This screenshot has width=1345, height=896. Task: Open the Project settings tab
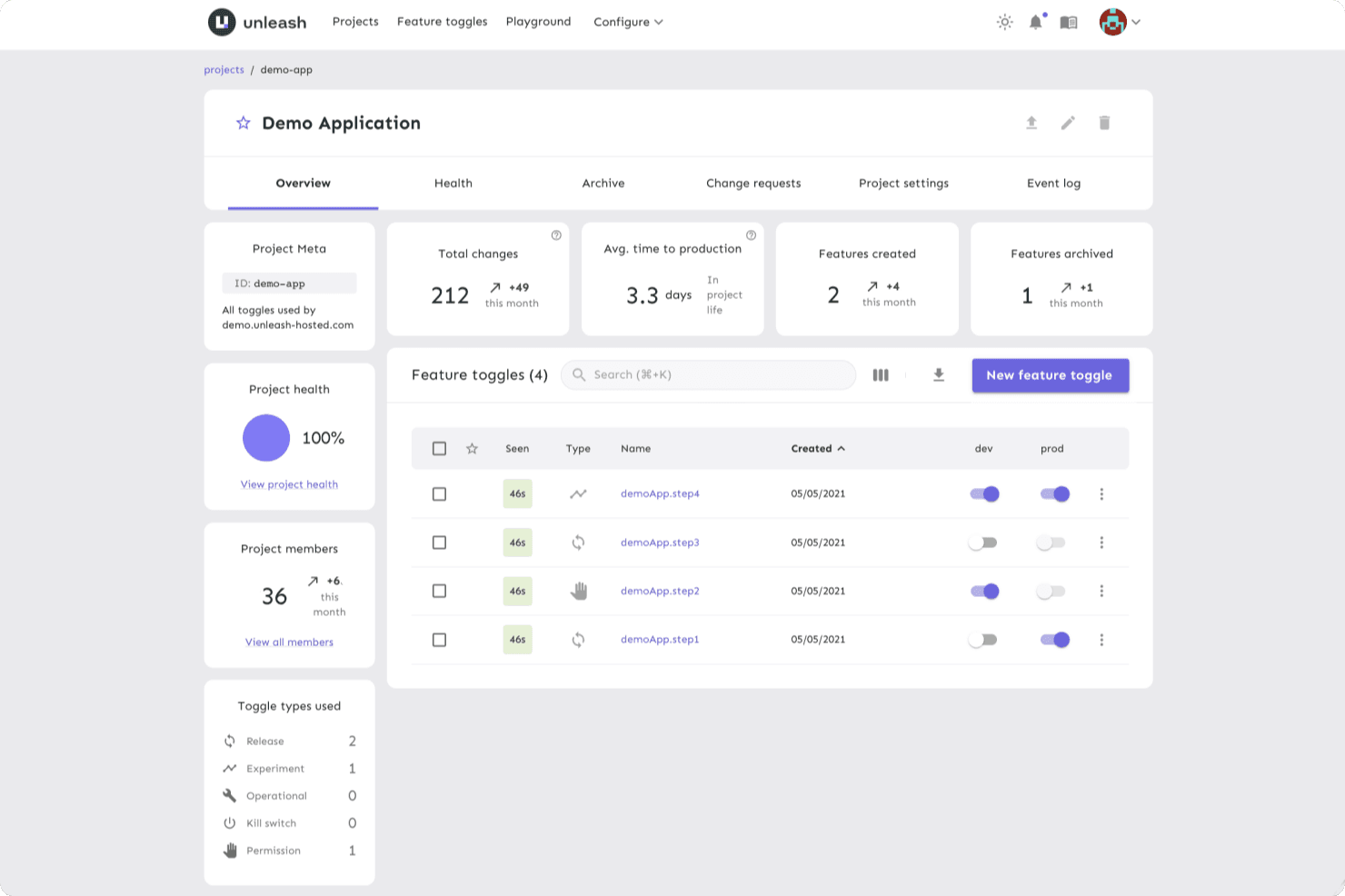pos(903,184)
